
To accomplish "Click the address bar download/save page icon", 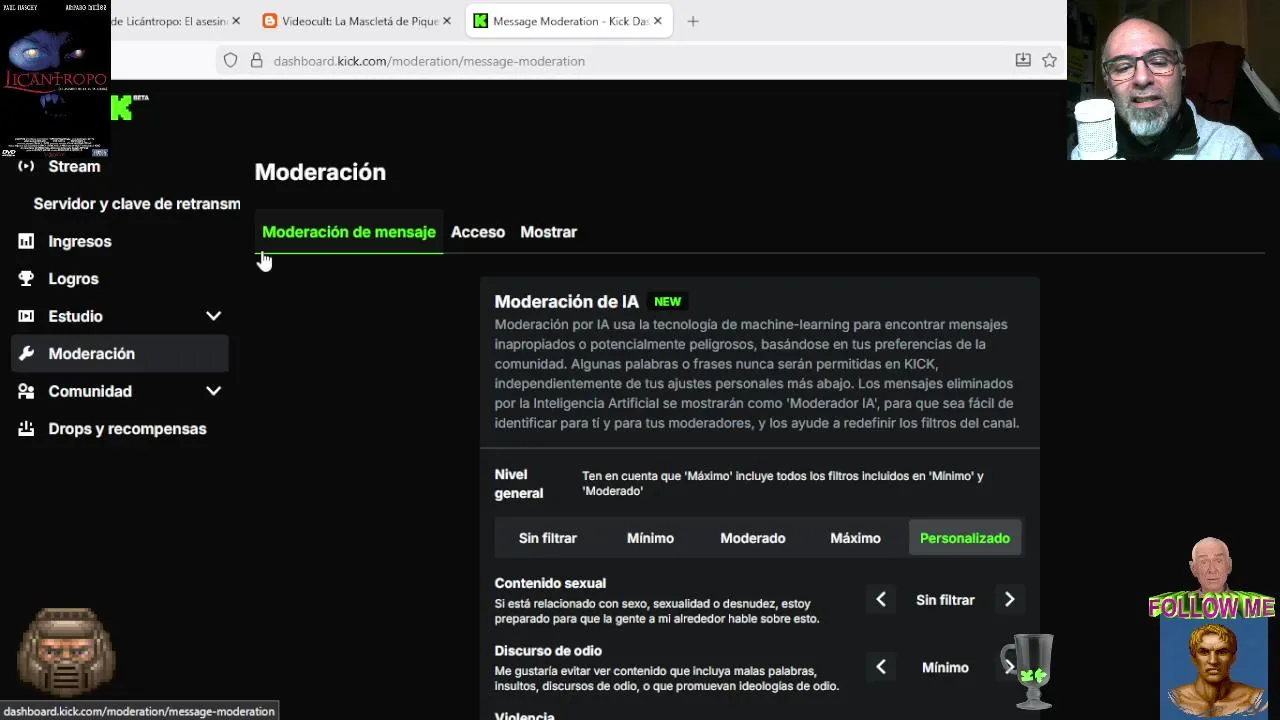I will tap(1023, 60).
